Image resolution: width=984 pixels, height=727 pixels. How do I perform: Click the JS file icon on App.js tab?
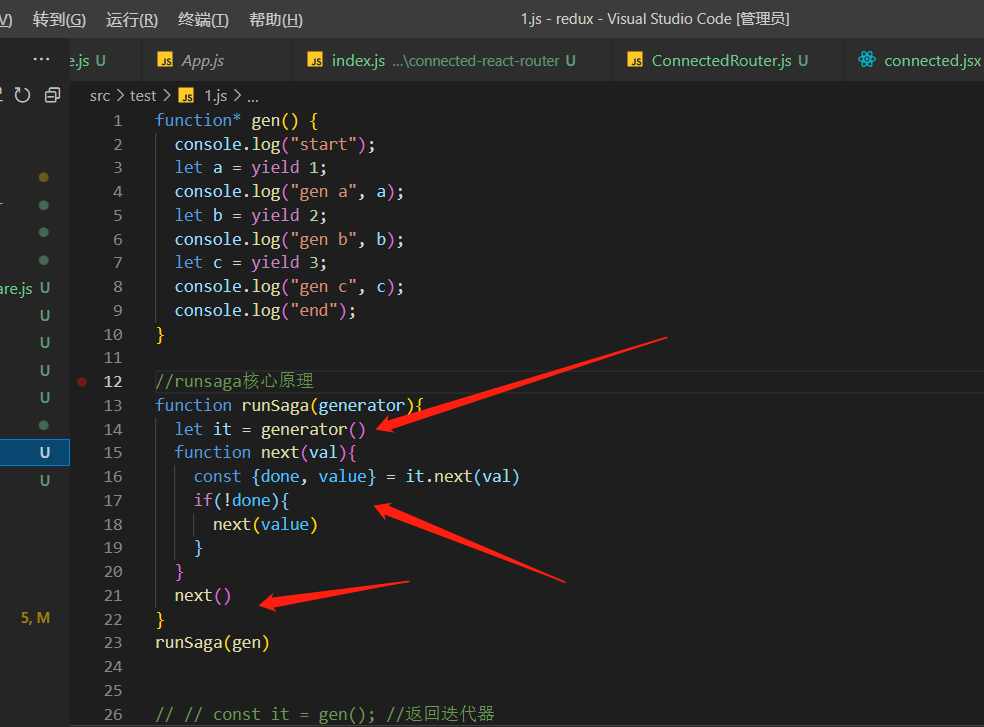(165, 60)
